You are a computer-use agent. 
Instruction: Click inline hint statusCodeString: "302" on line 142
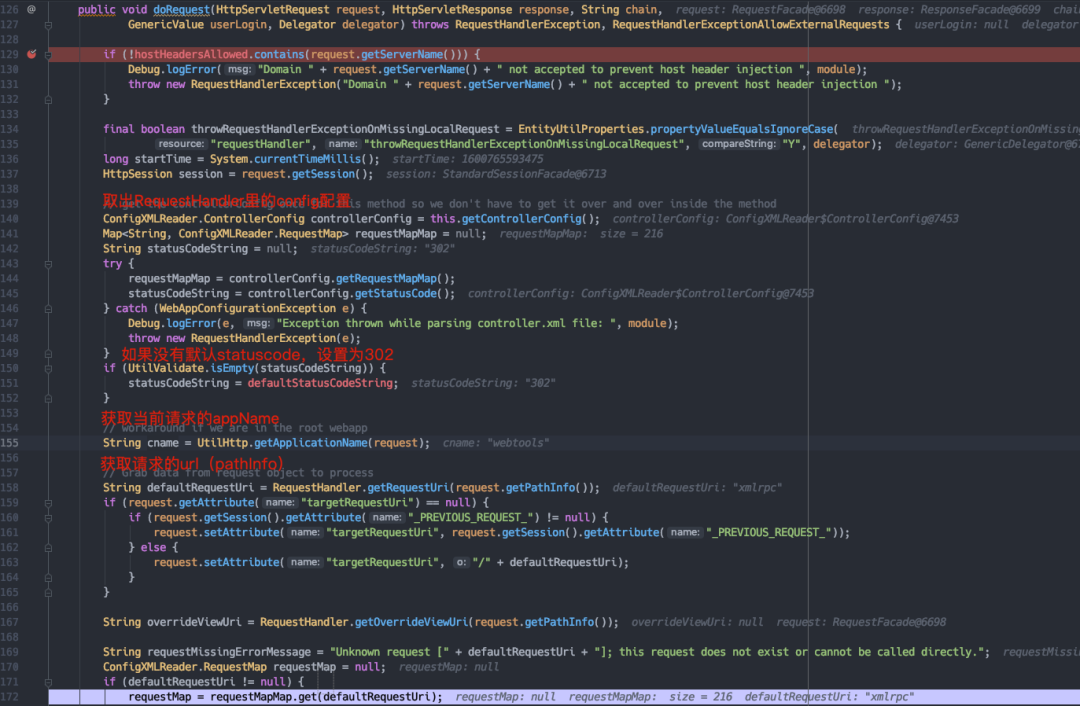[383, 249]
